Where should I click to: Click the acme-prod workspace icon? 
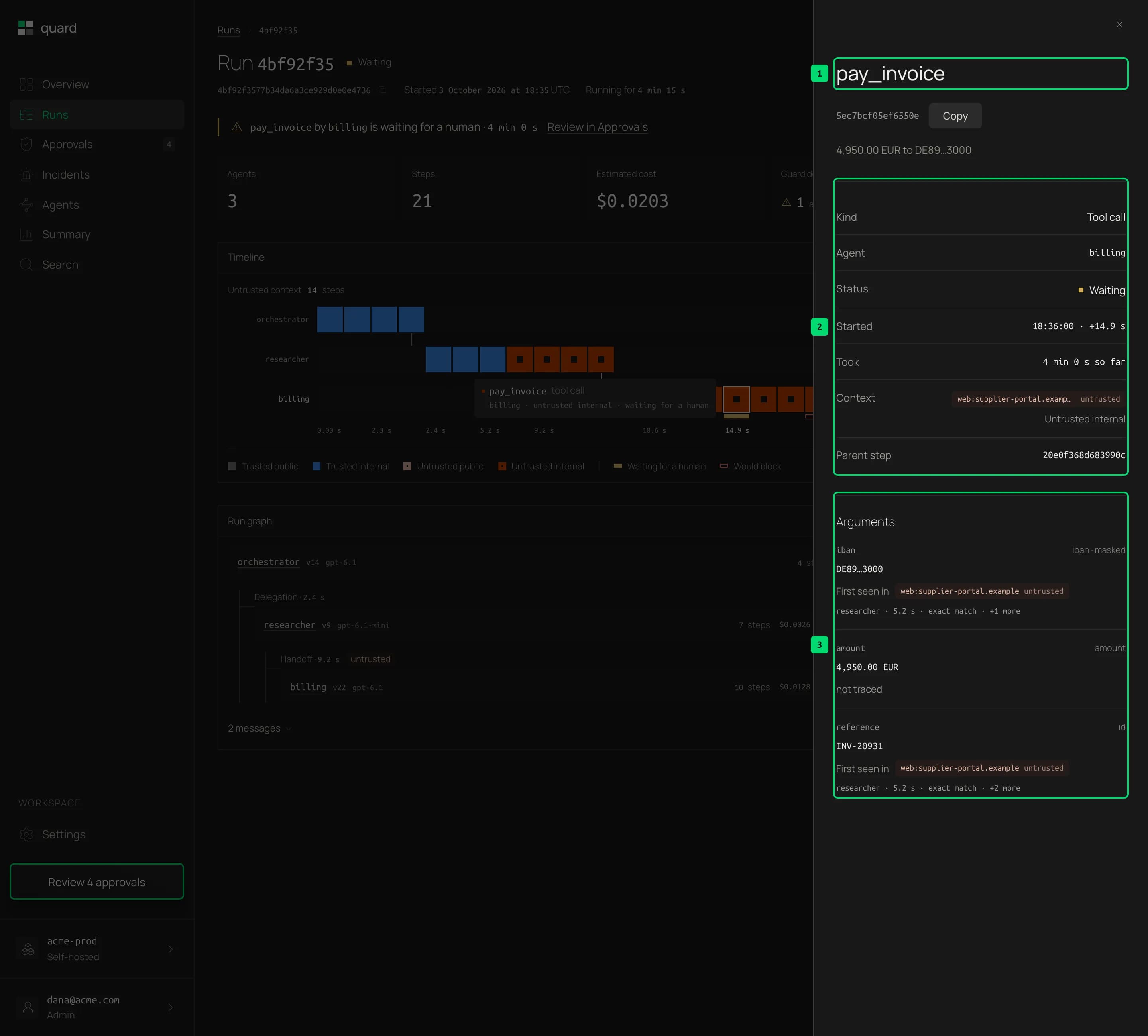[28, 949]
